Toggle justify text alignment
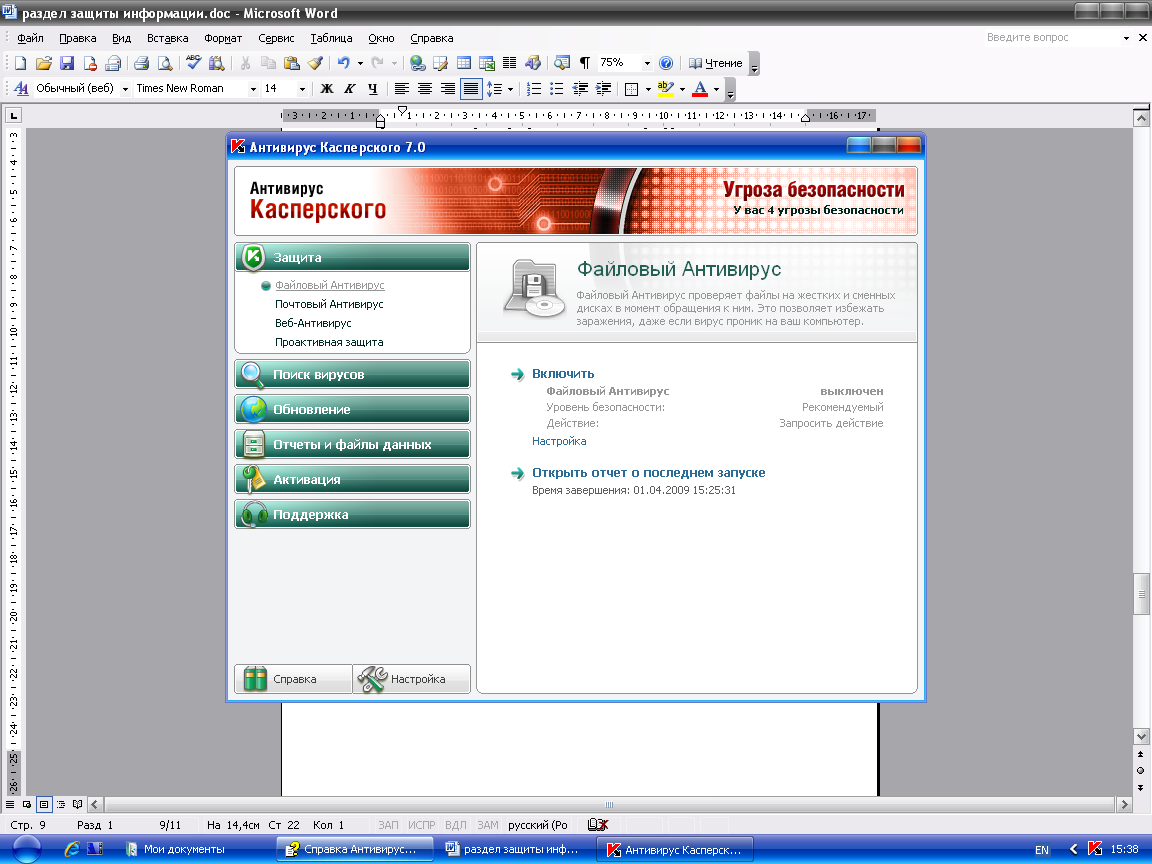 [x=470, y=89]
